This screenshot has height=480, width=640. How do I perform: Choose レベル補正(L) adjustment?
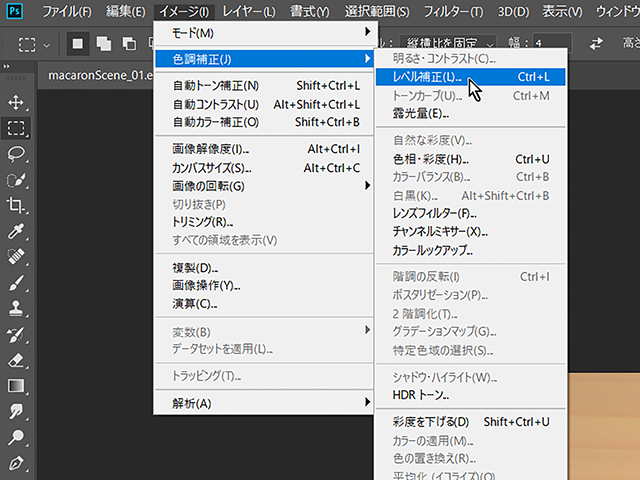coord(471,77)
